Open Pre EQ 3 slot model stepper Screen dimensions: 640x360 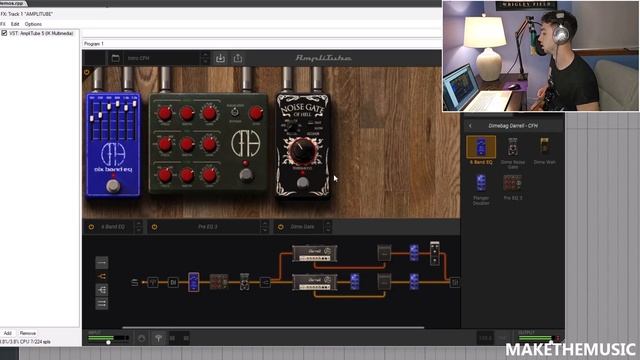264,227
